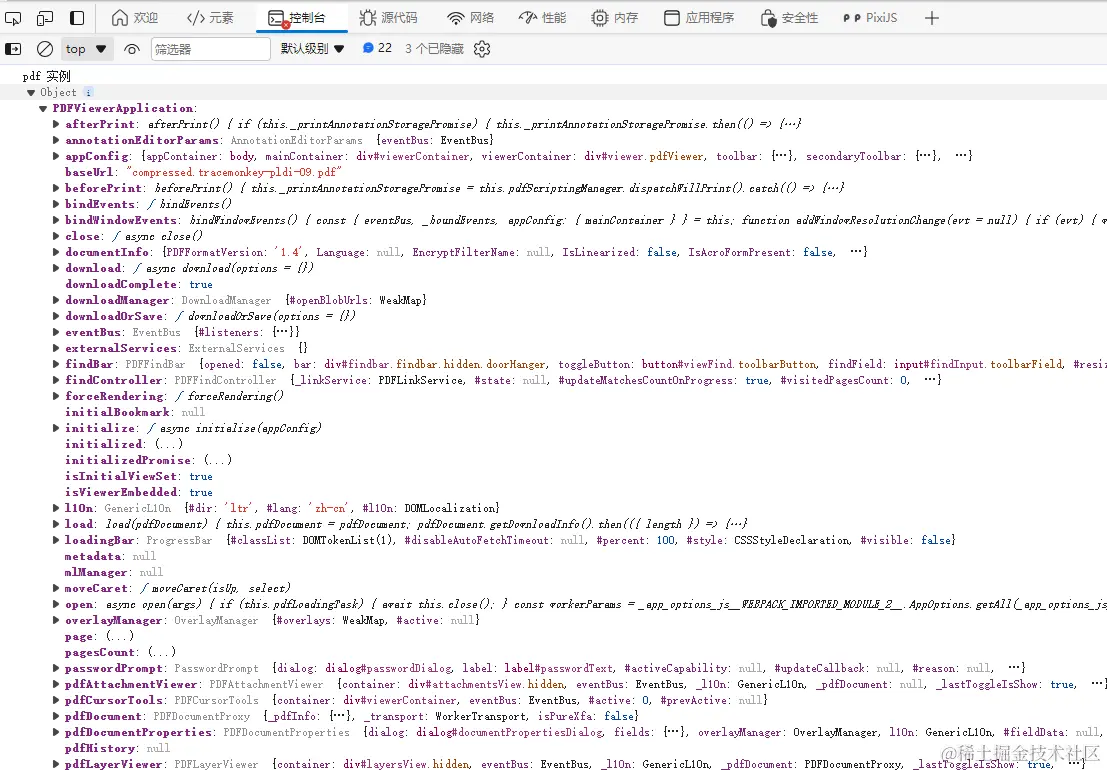Select the baseUrl string value
The image size is (1107, 770).
pyautogui.click(x=234, y=172)
